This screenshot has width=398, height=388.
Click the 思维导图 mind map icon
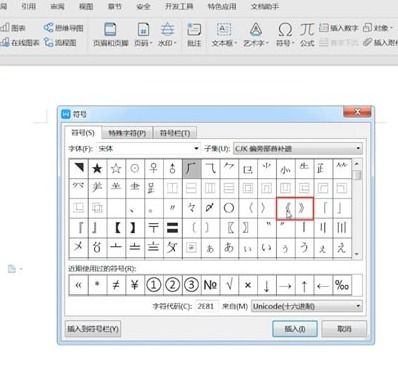pos(48,28)
